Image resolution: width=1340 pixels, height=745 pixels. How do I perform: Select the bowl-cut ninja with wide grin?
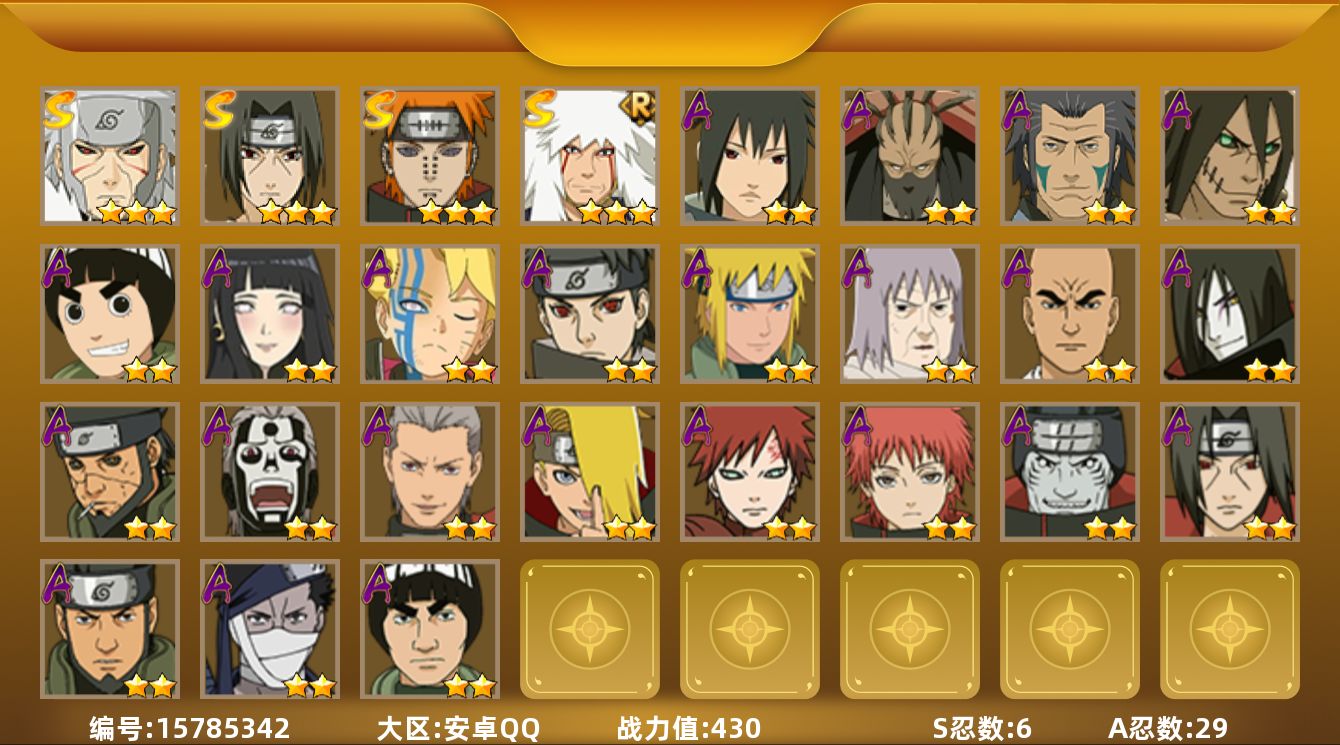(x=110, y=314)
